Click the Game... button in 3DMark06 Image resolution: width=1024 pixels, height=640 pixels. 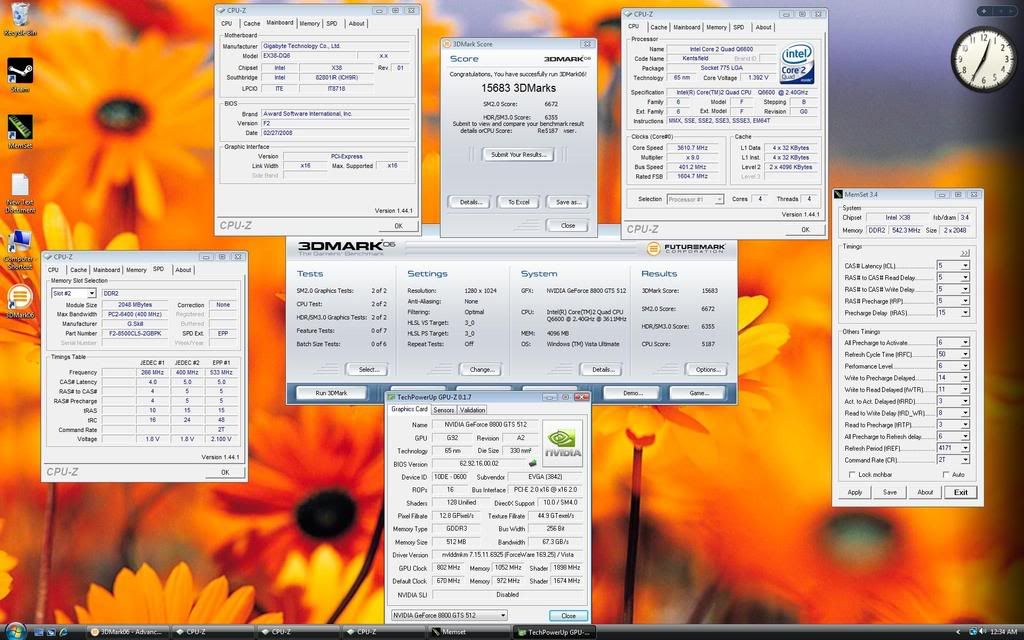pyautogui.click(x=698, y=393)
